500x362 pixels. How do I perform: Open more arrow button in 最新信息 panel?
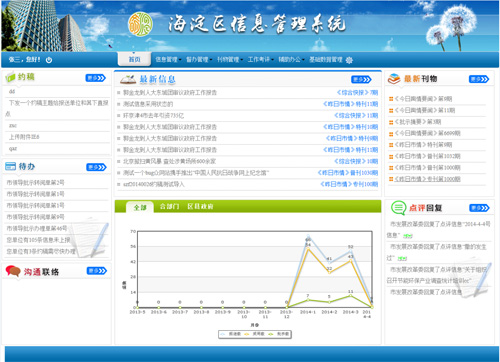[x=361, y=79]
